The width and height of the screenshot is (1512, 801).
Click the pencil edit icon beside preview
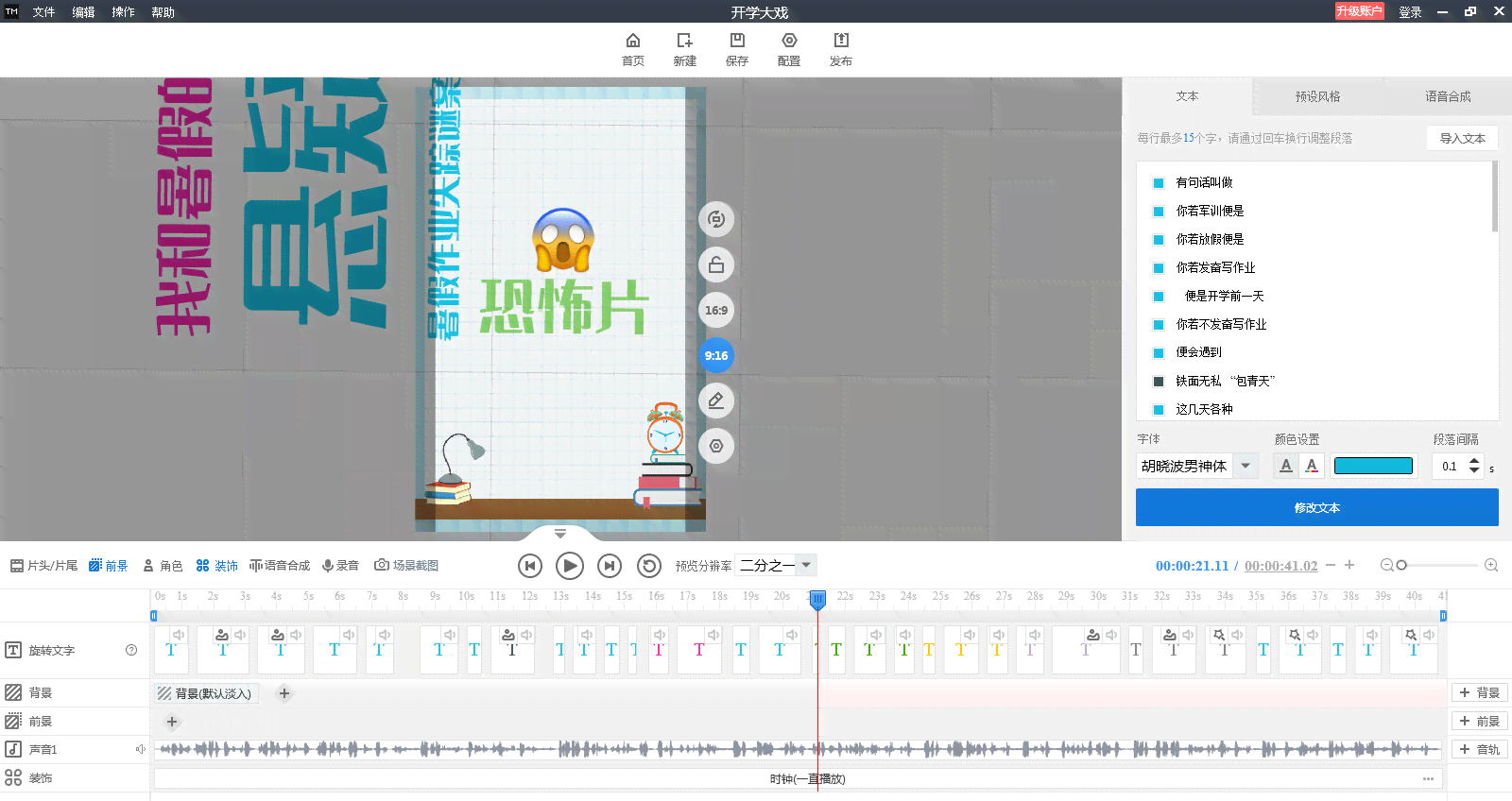[716, 400]
